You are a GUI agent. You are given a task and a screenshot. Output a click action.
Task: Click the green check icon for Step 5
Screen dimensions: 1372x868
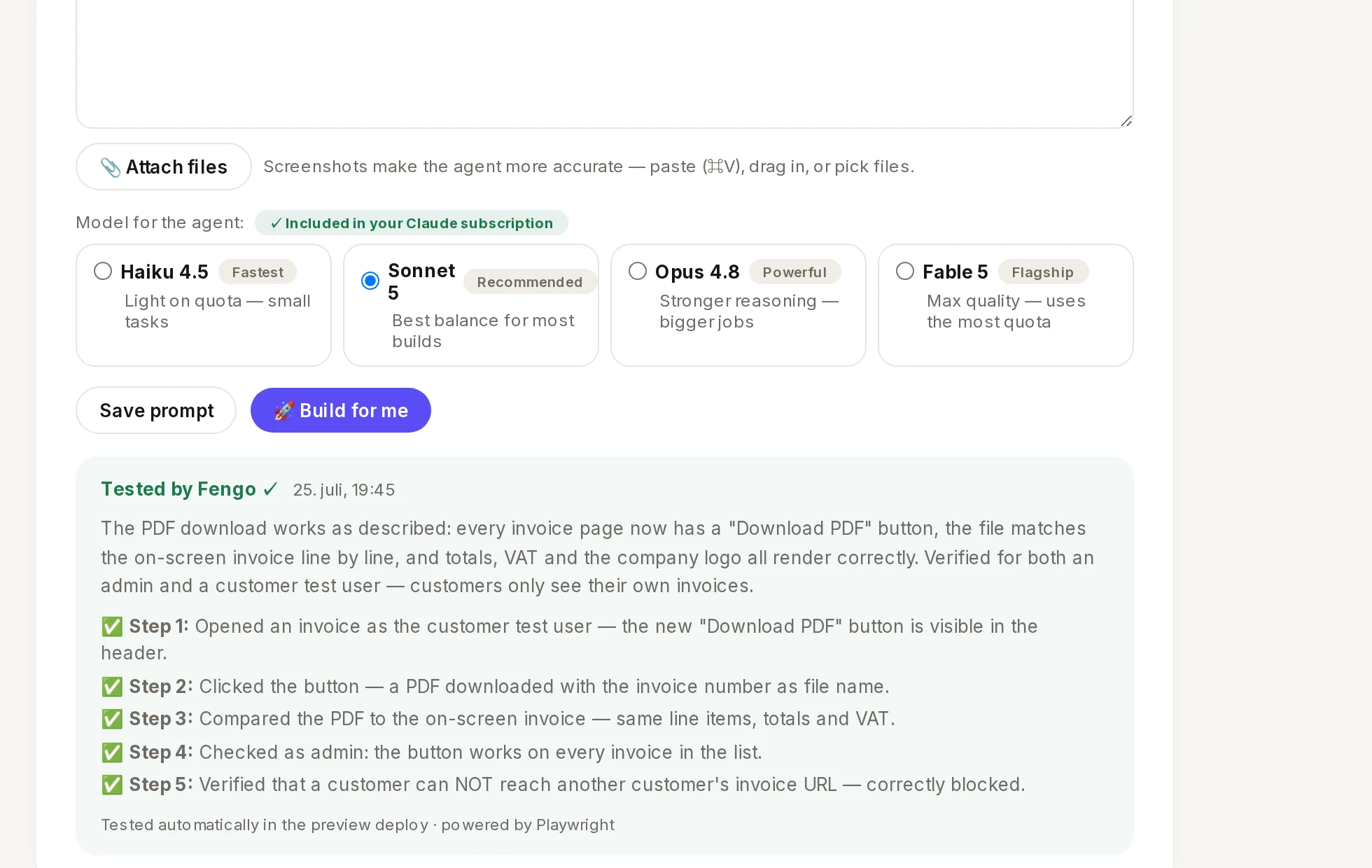tap(112, 785)
